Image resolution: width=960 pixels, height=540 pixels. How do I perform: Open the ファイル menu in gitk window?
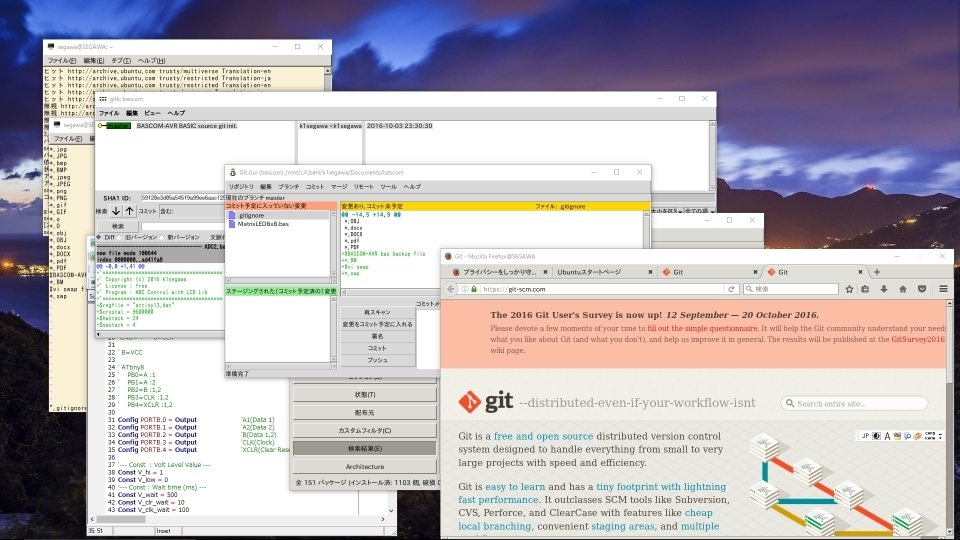[109, 113]
